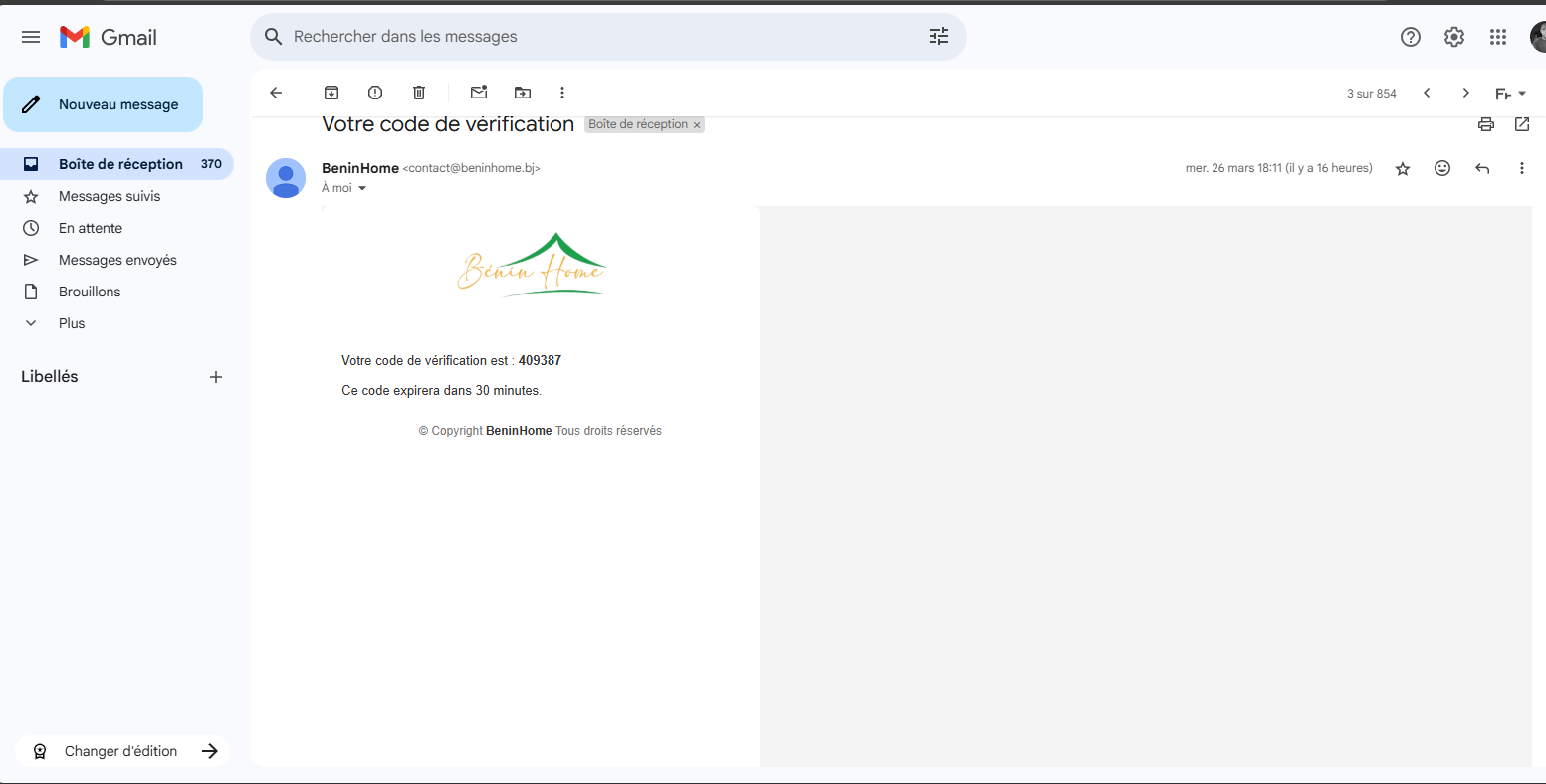1546x784 pixels.
Task: Toggle the main menu hamburger
Action: pyautogui.click(x=31, y=37)
